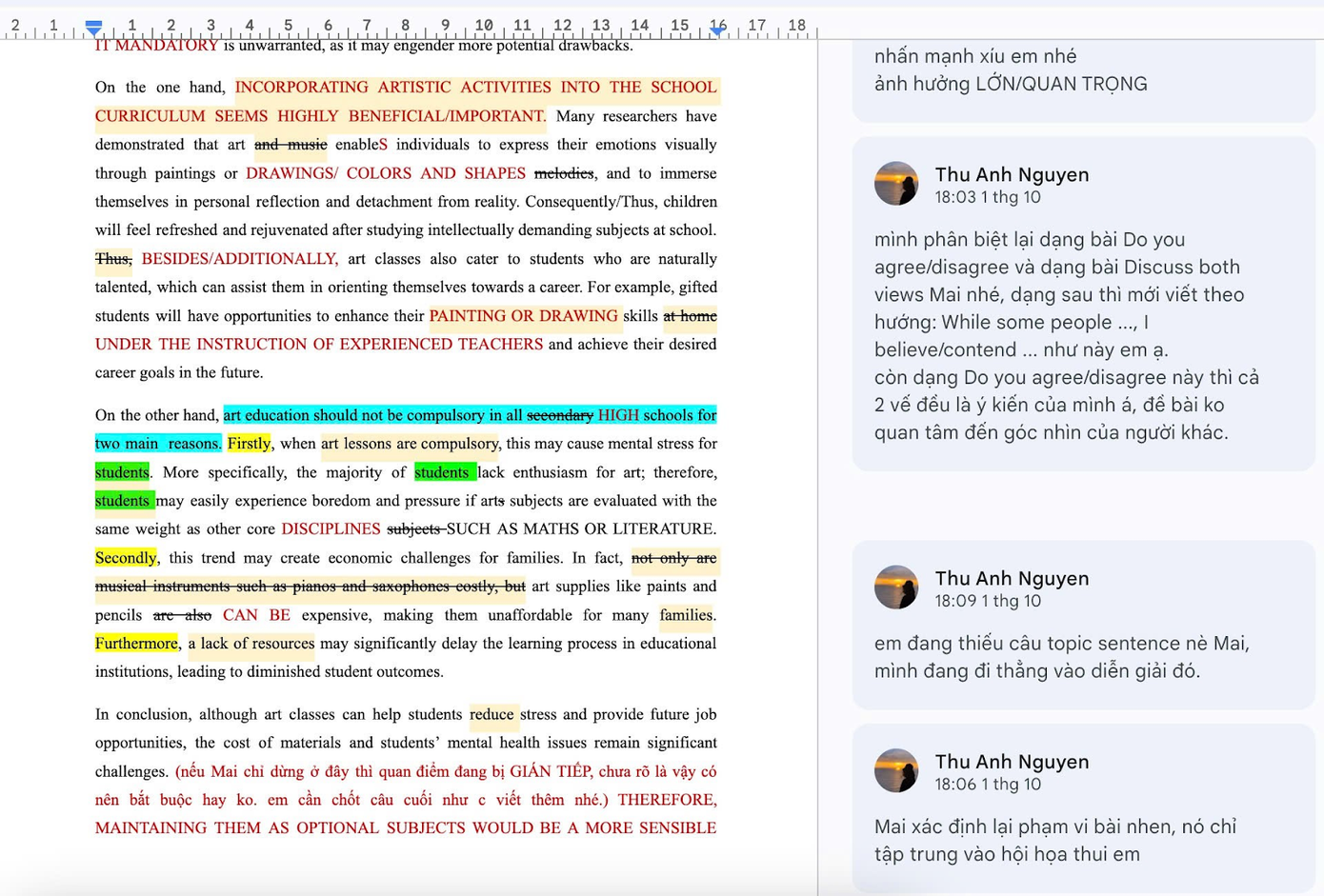Click the author name on the 18:06 comment

click(x=1012, y=762)
